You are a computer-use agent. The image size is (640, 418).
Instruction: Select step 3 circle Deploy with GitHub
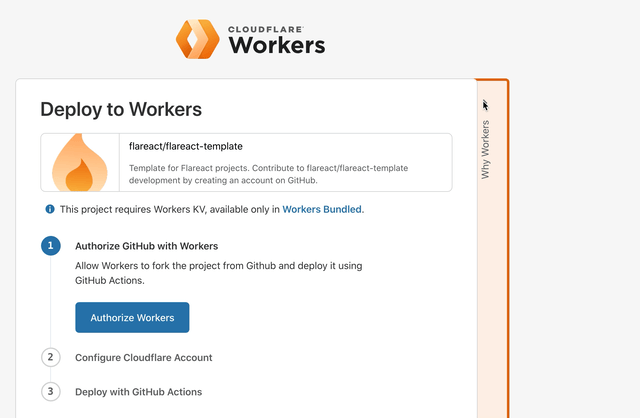[51, 391]
